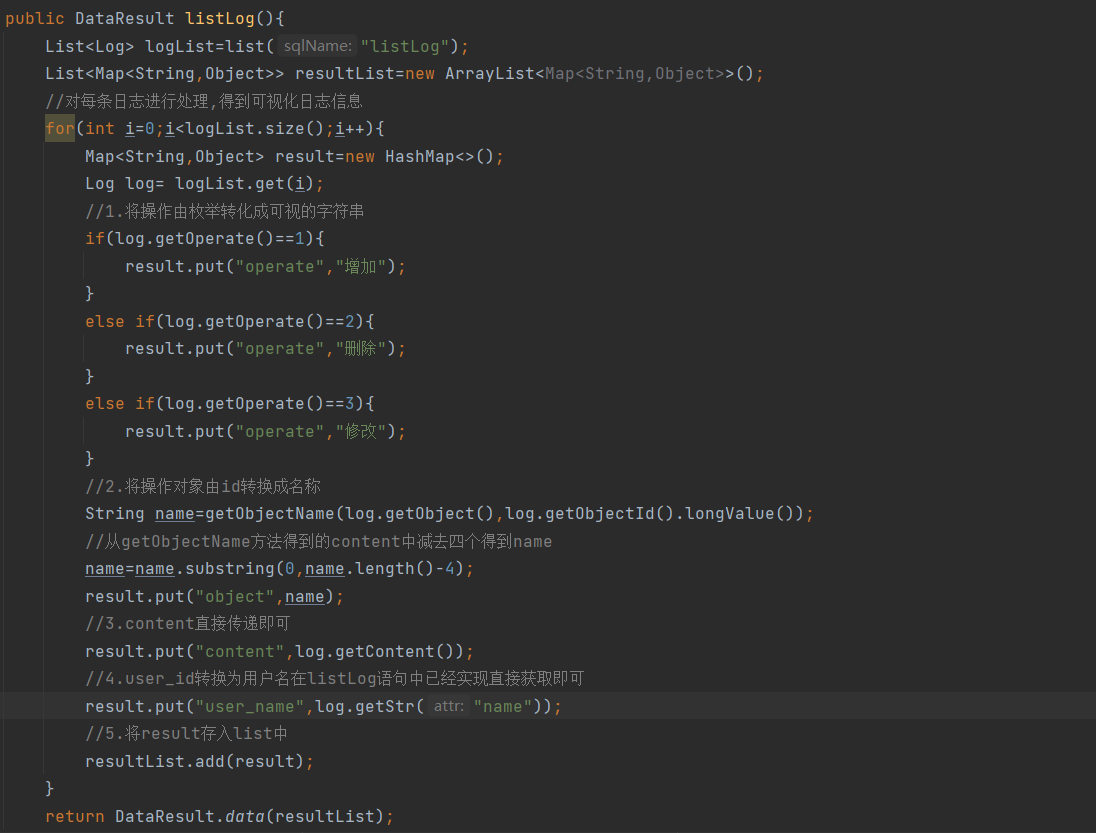1096x833 pixels.
Task: Click comment //1.将操作由枚举转化成可视的字符串
Action: (224, 211)
